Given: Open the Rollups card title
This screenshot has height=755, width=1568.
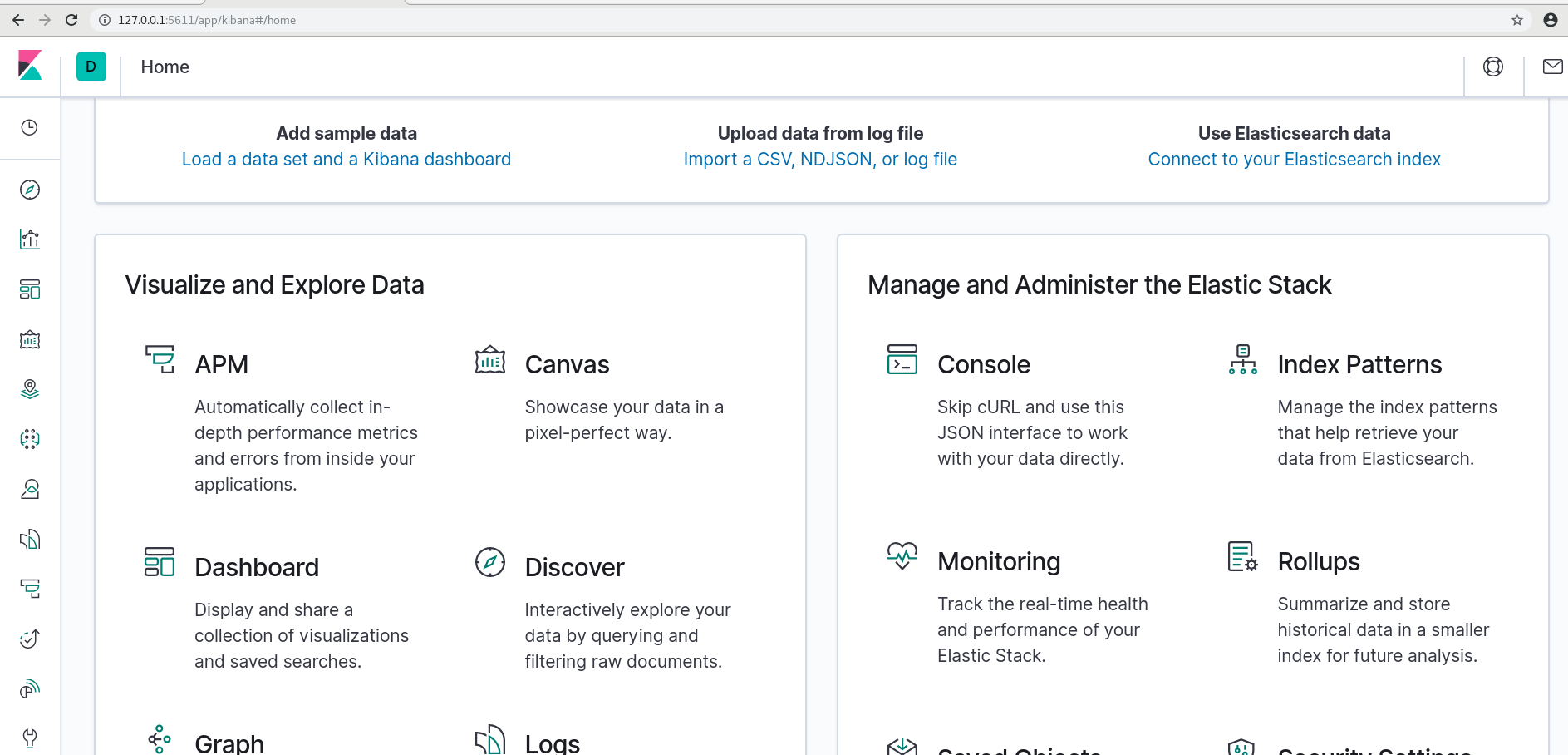Looking at the screenshot, I should click(1319, 562).
